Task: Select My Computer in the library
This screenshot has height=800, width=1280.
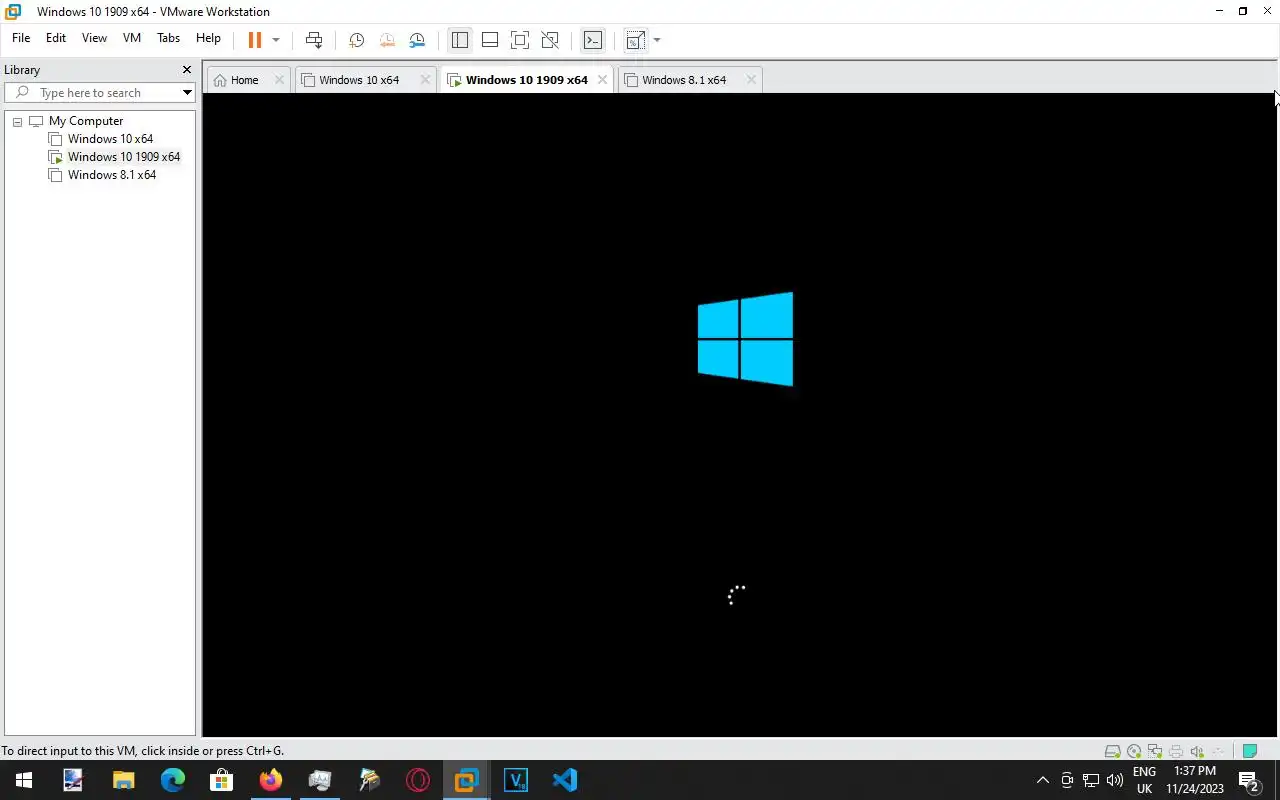Action: tap(86, 121)
